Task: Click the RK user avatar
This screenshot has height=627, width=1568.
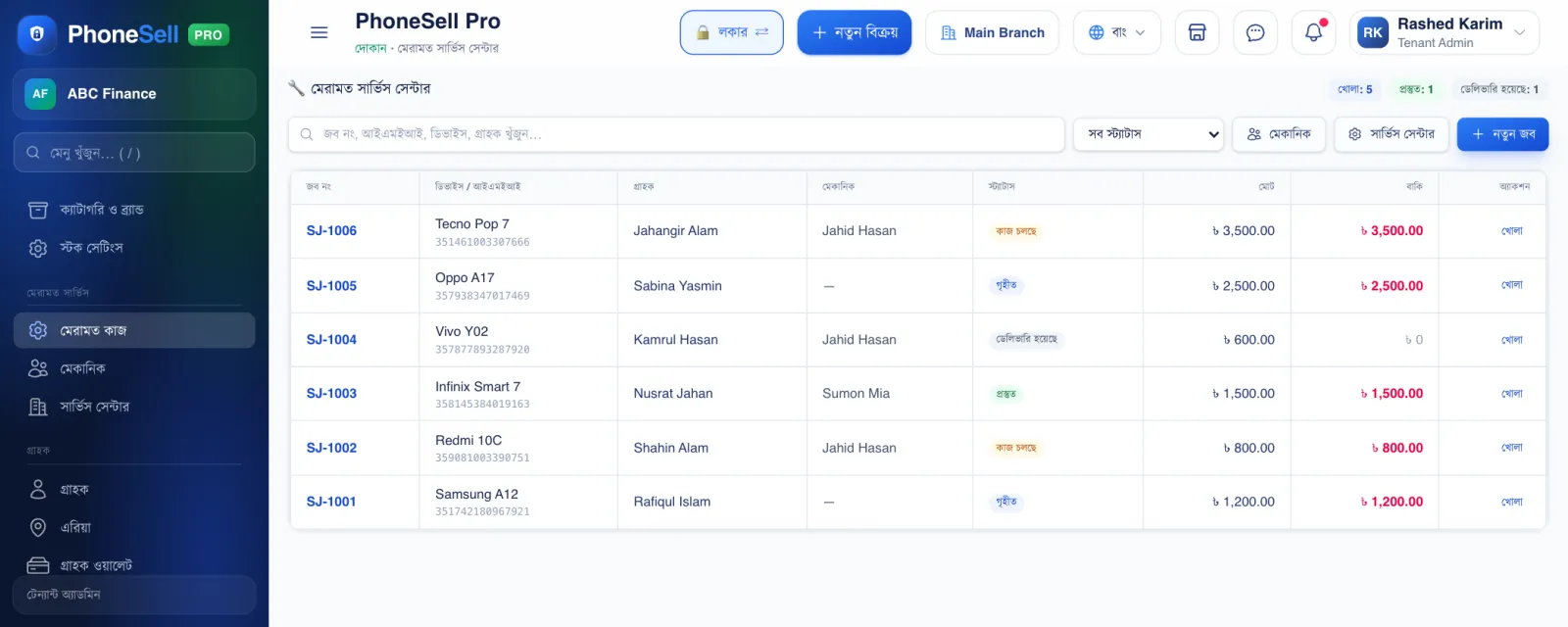Action: tap(1373, 32)
